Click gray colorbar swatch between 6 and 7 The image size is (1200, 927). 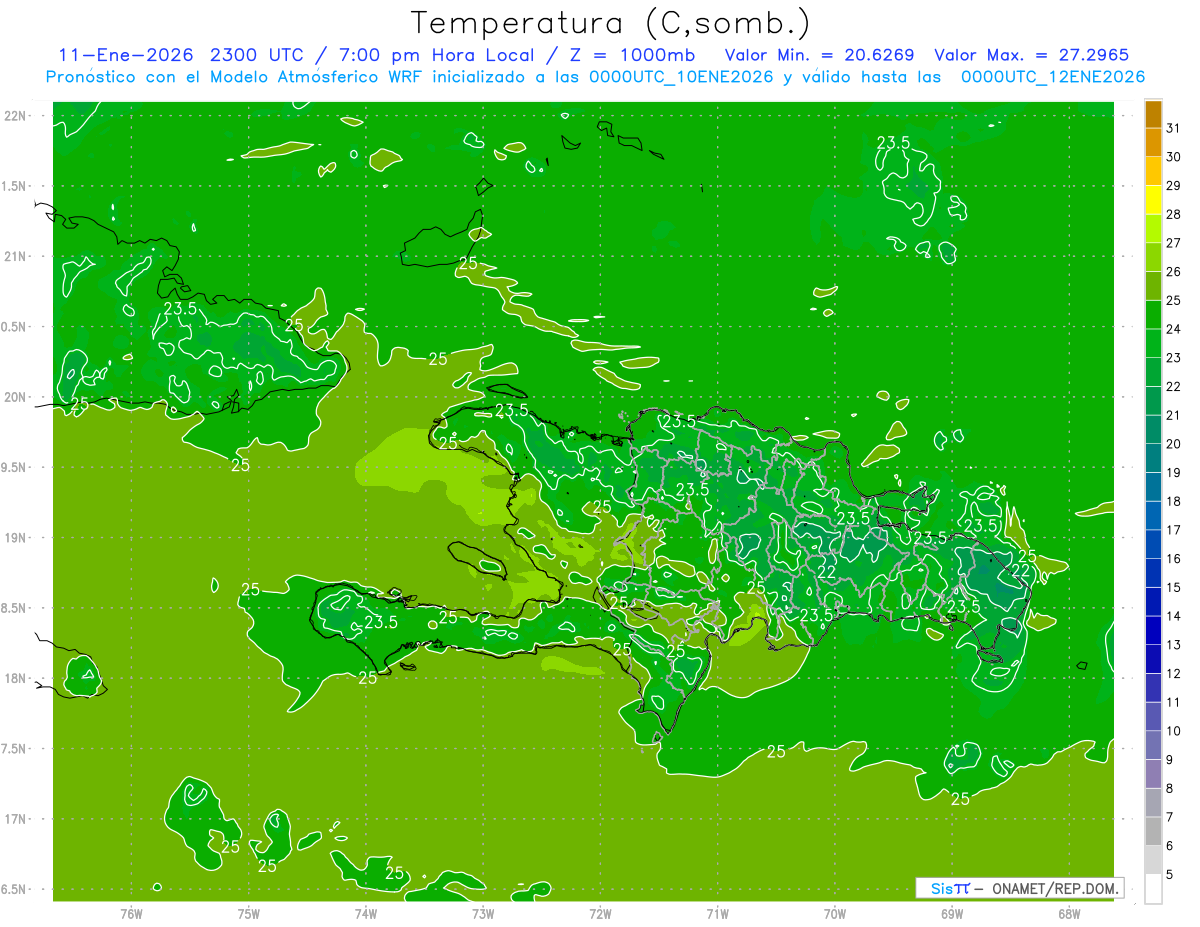[1153, 831]
